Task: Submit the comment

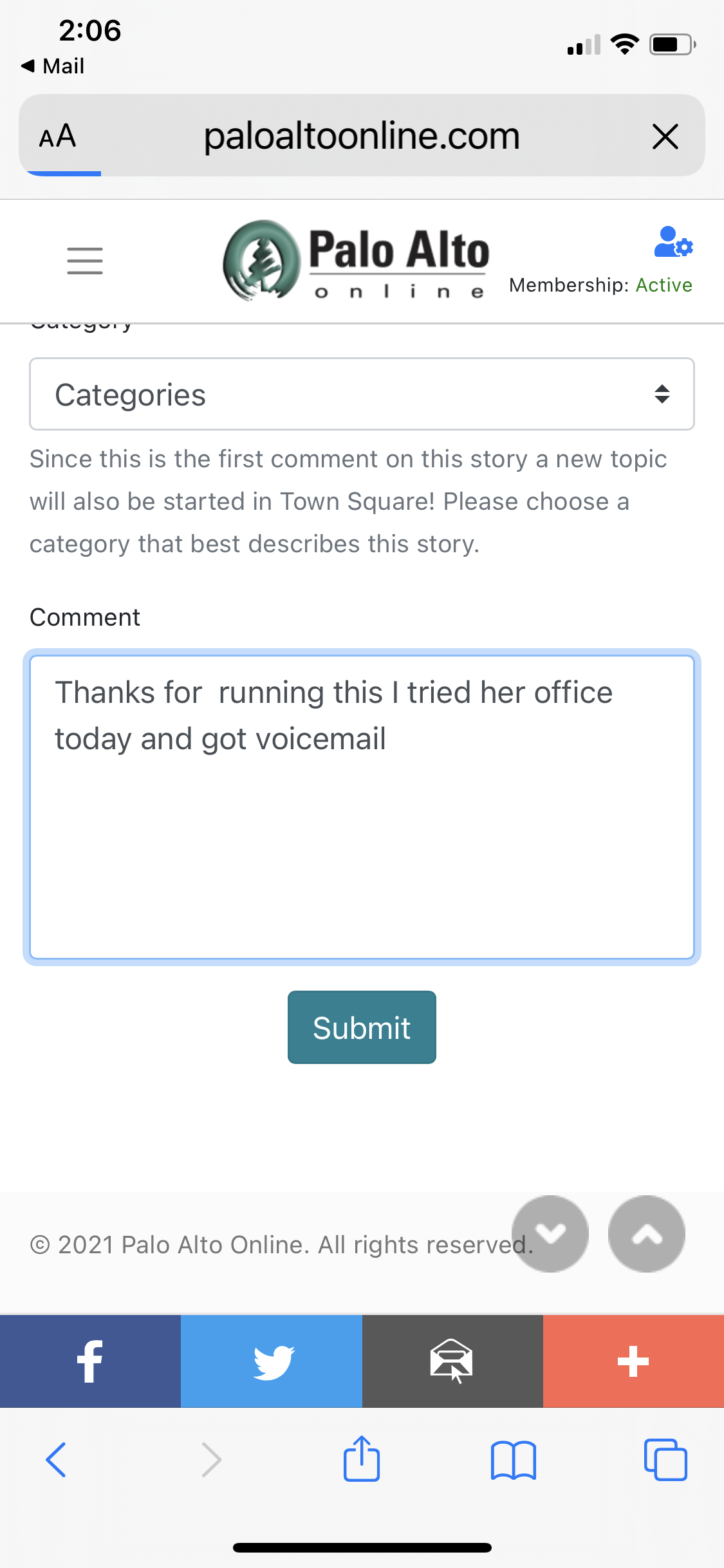Action: tap(362, 1027)
